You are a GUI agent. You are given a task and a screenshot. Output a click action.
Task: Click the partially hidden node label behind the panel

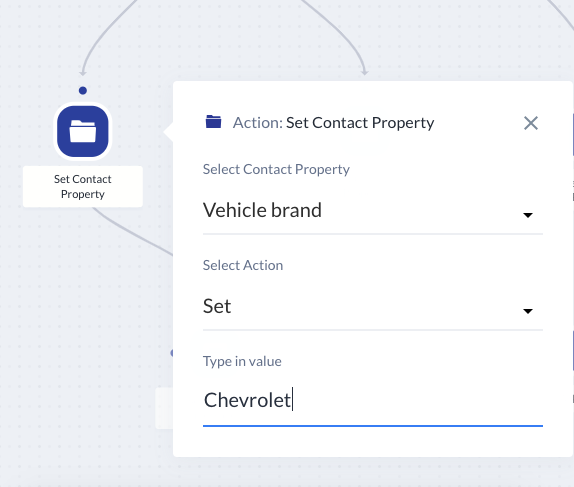(164, 408)
